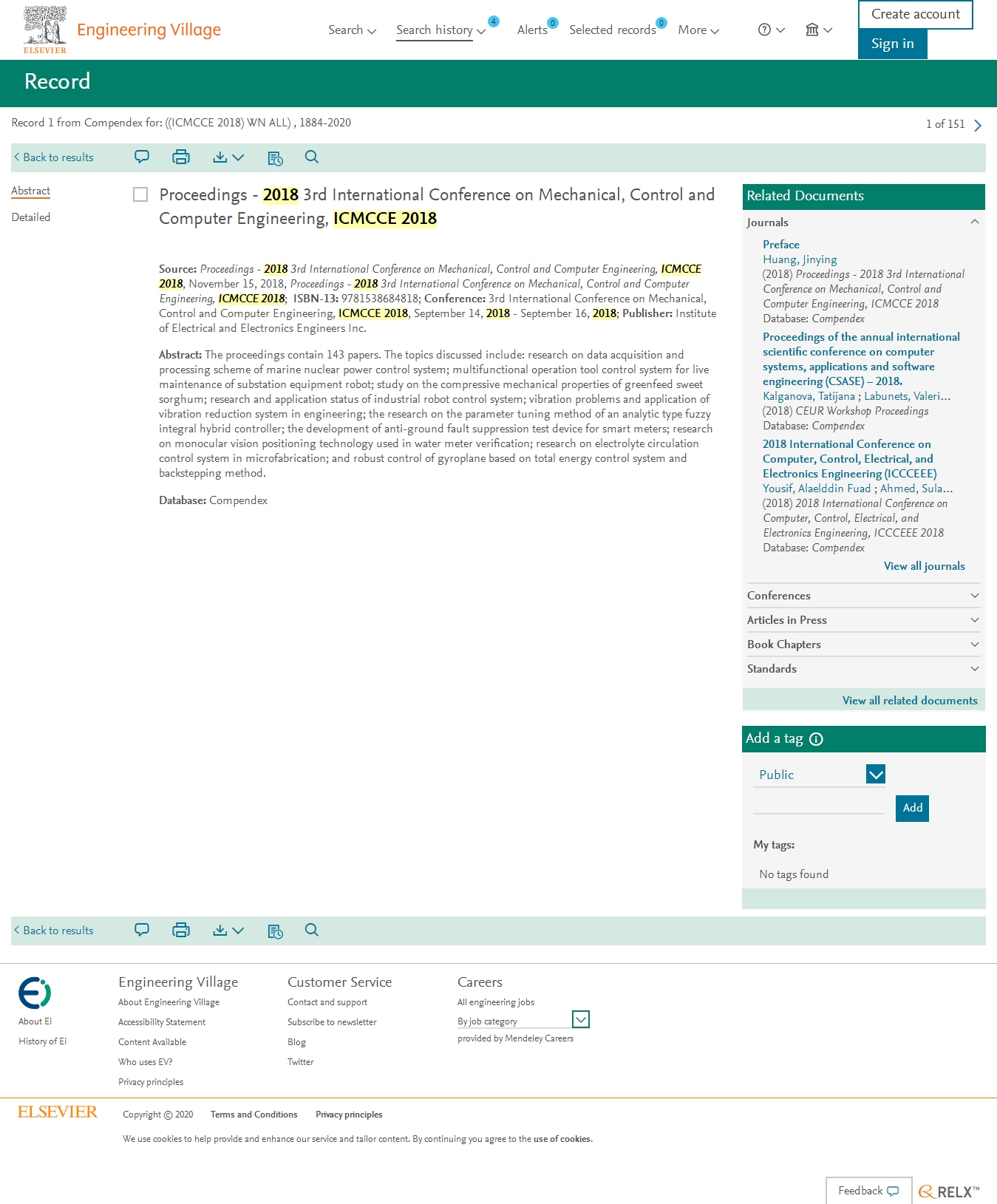Screen dimensions: 997x1204
Task: Click the top toolbar download icon
Action: point(220,157)
